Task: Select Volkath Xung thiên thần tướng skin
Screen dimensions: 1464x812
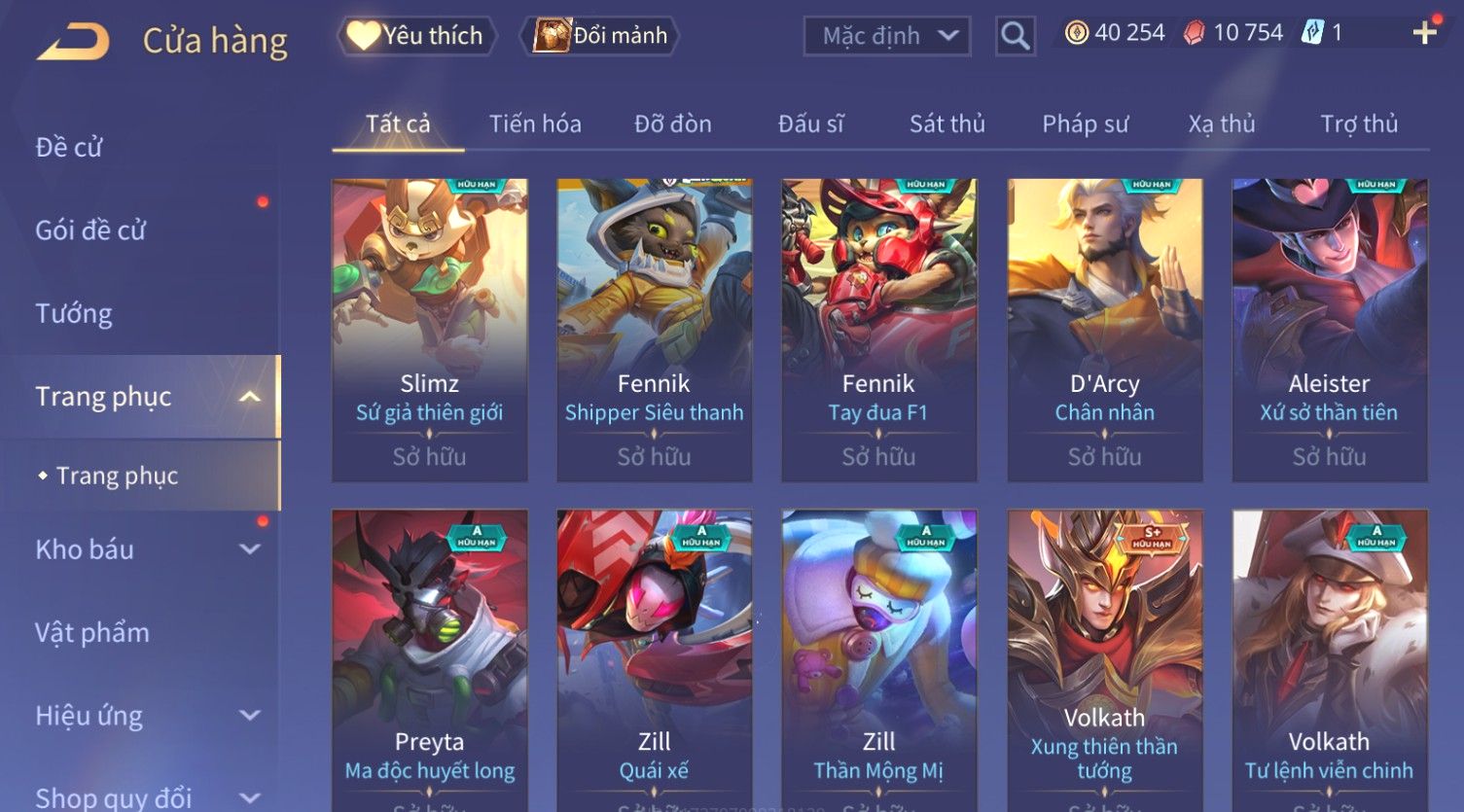Action: (x=1105, y=660)
